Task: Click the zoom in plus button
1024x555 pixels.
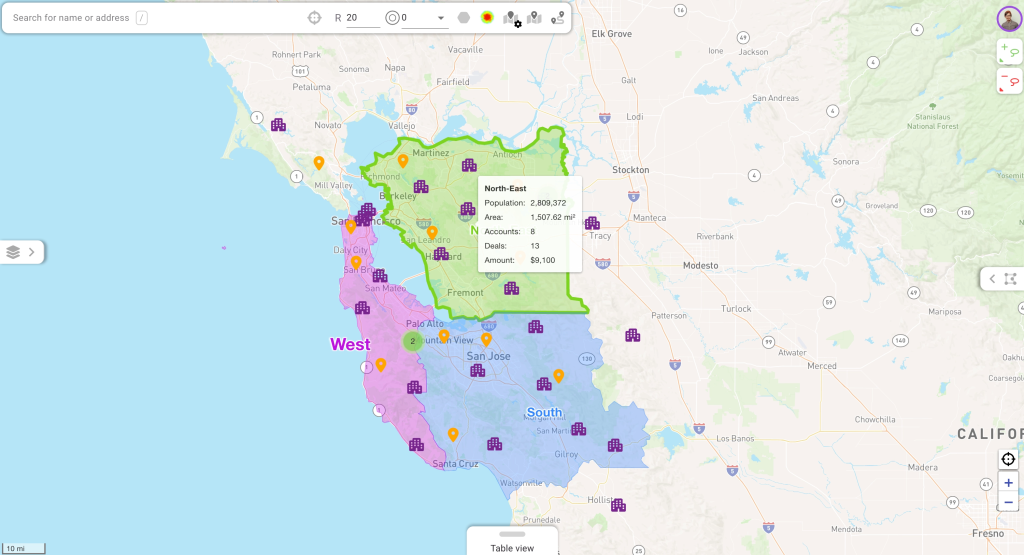Action: (1008, 482)
